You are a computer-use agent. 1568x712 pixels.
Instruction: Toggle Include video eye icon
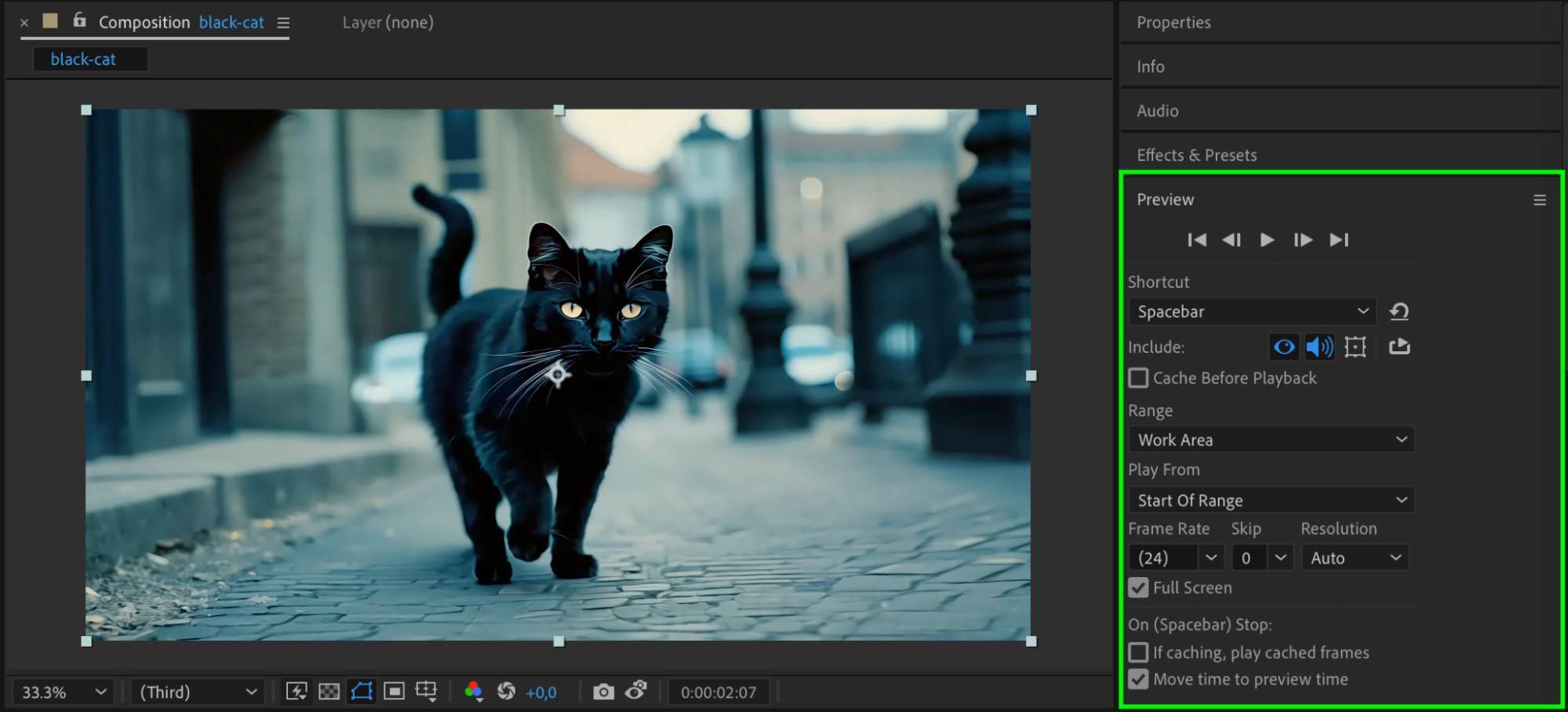pos(1284,347)
